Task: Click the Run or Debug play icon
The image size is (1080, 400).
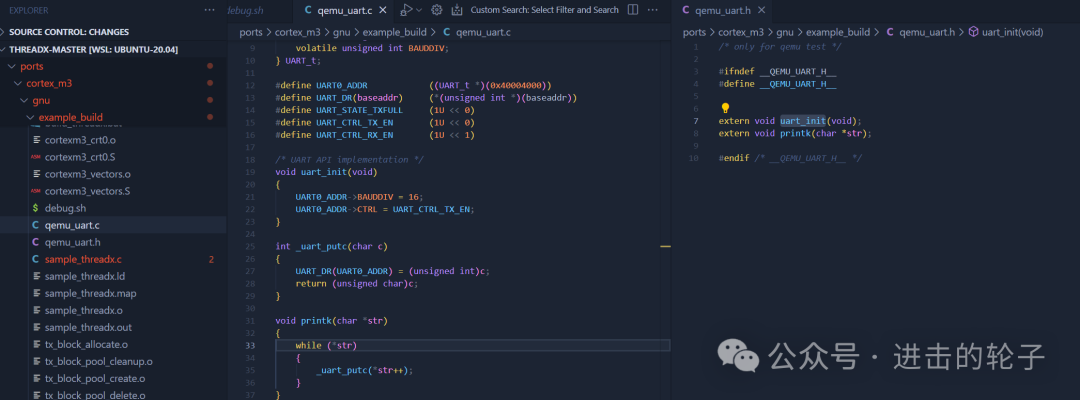Action: (x=406, y=10)
